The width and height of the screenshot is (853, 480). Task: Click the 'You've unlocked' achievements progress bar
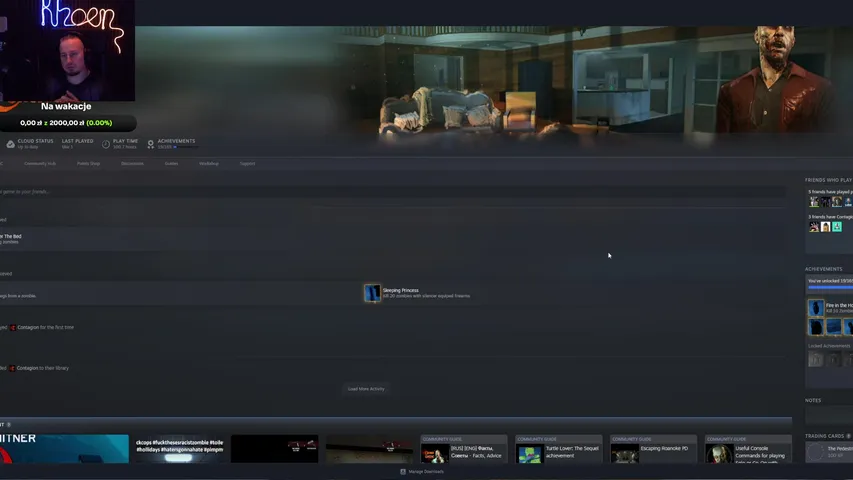click(x=831, y=287)
